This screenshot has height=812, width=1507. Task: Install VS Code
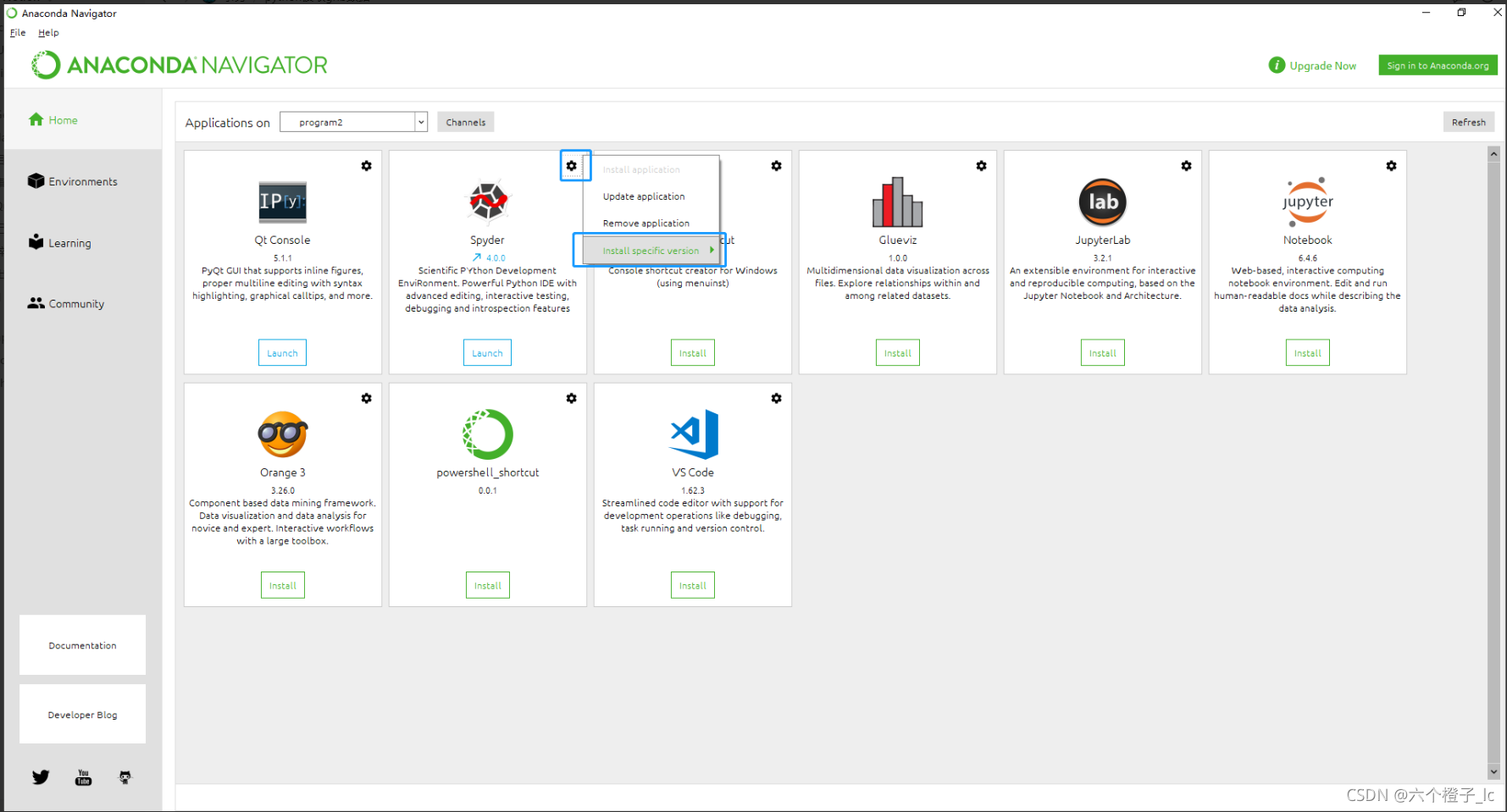coord(693,585)
